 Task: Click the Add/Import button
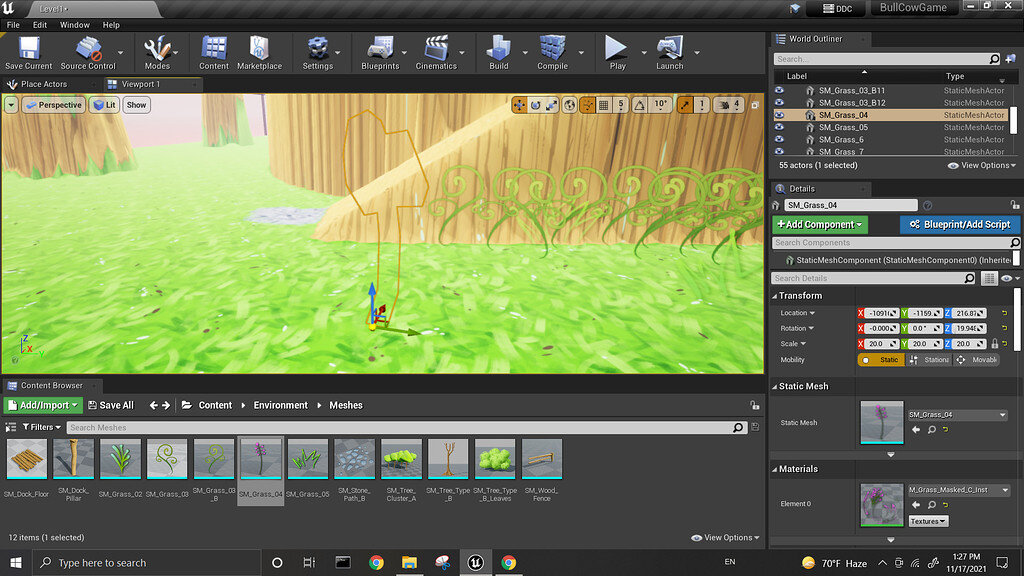43,406
